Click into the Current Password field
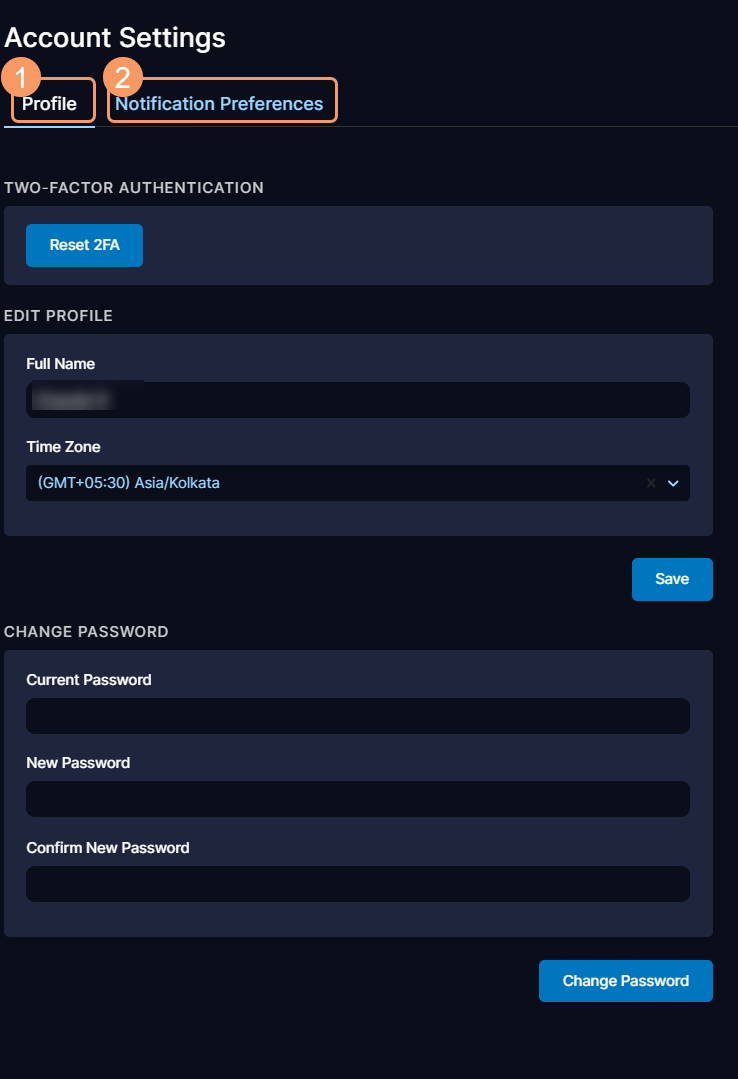The height and width of the screenshot is (1079, 738). 357,716
